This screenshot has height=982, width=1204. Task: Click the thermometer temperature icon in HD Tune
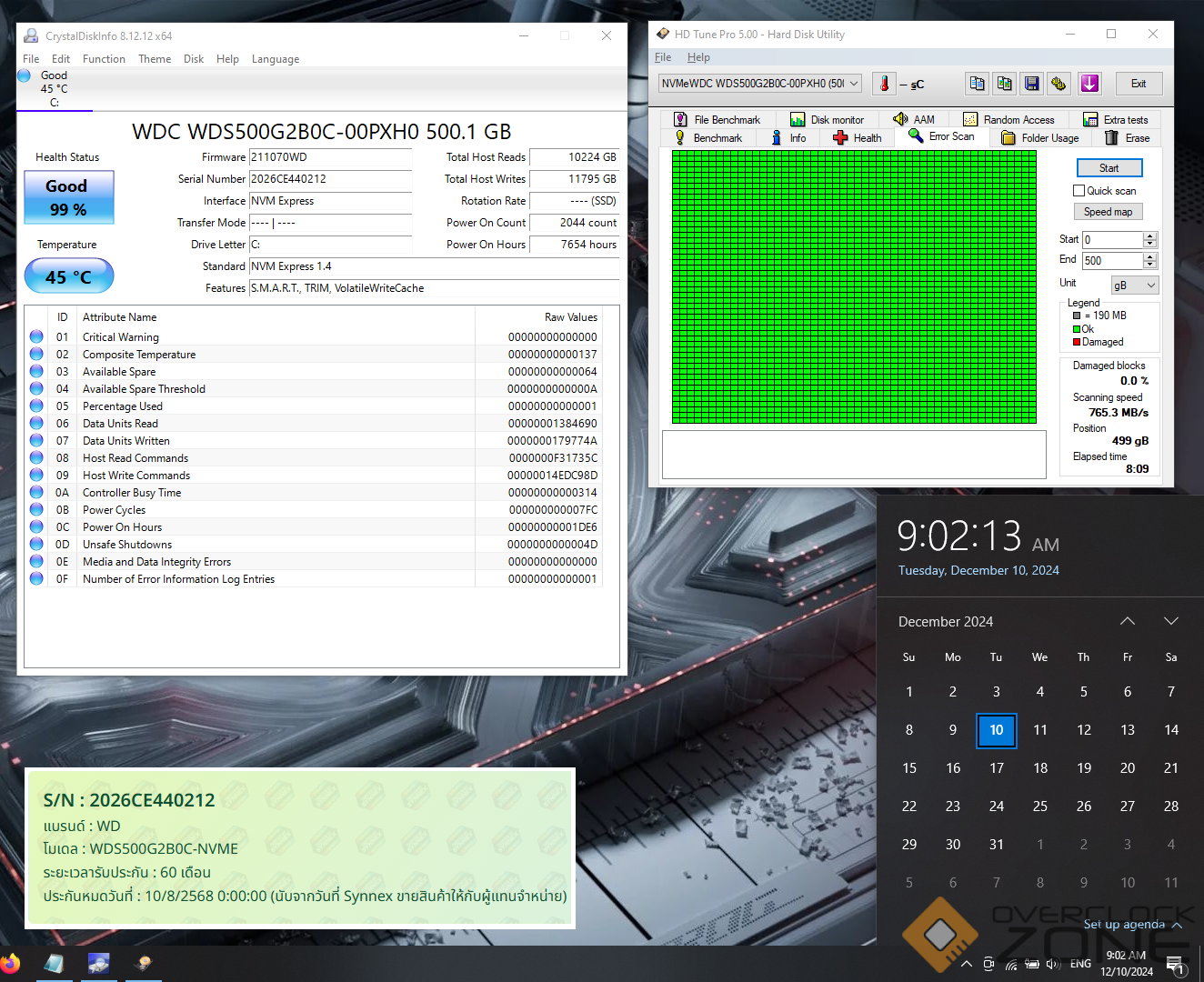pos(884,84)
